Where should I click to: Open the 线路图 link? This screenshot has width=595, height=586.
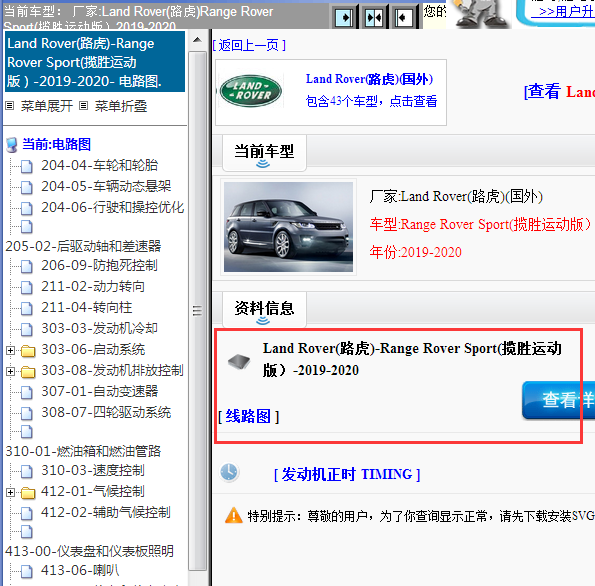(x=249, y=416)
